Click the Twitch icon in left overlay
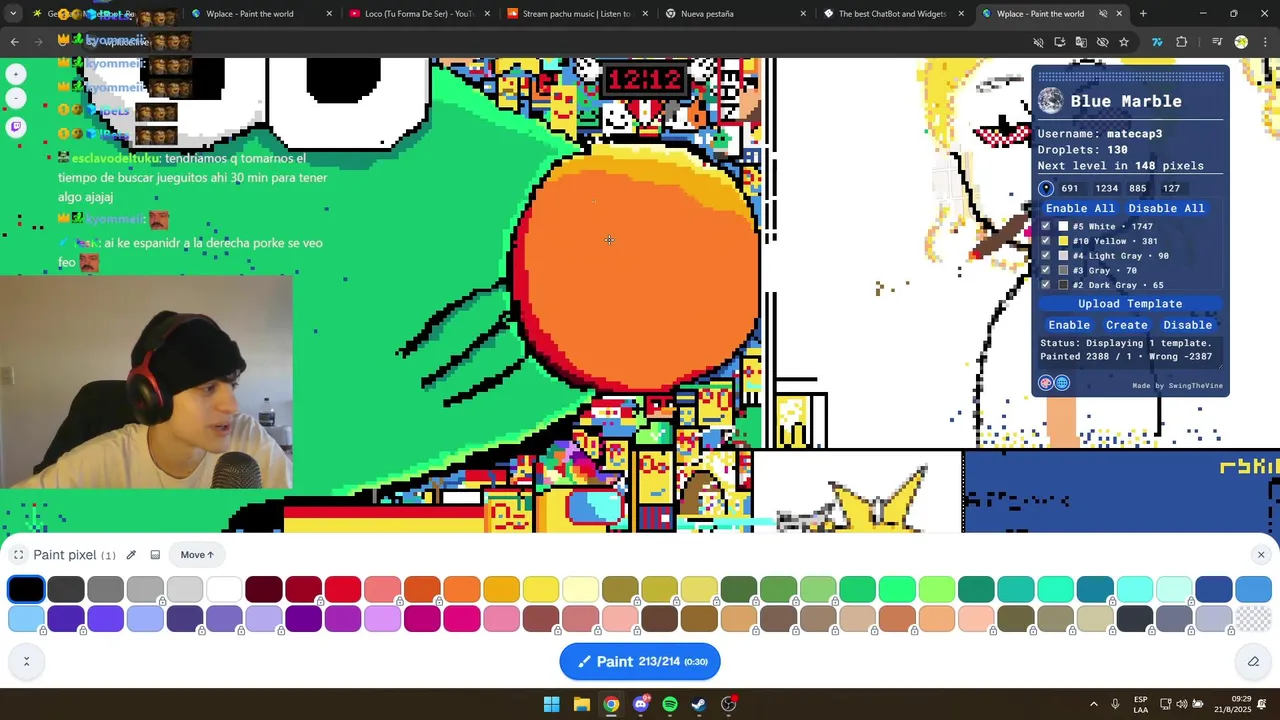Viewport: 1280px width, 720px height. coord(16,127)
